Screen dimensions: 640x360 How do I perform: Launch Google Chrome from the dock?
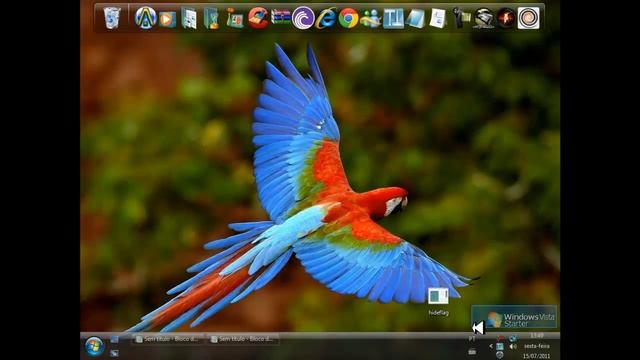coord(348,18)
